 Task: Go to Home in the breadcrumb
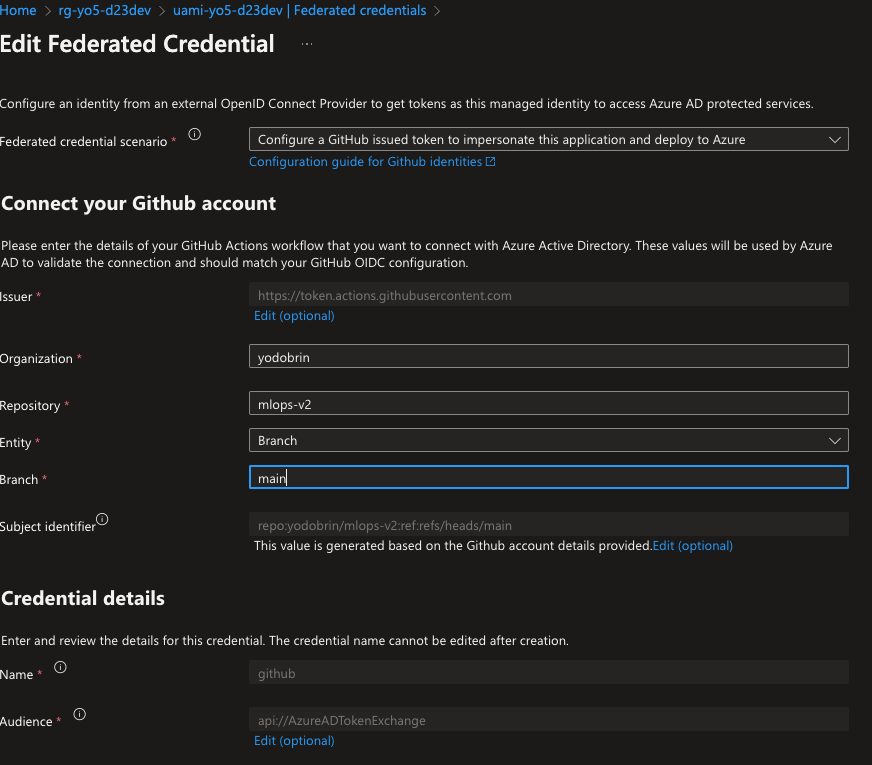[x=19, y=11]
